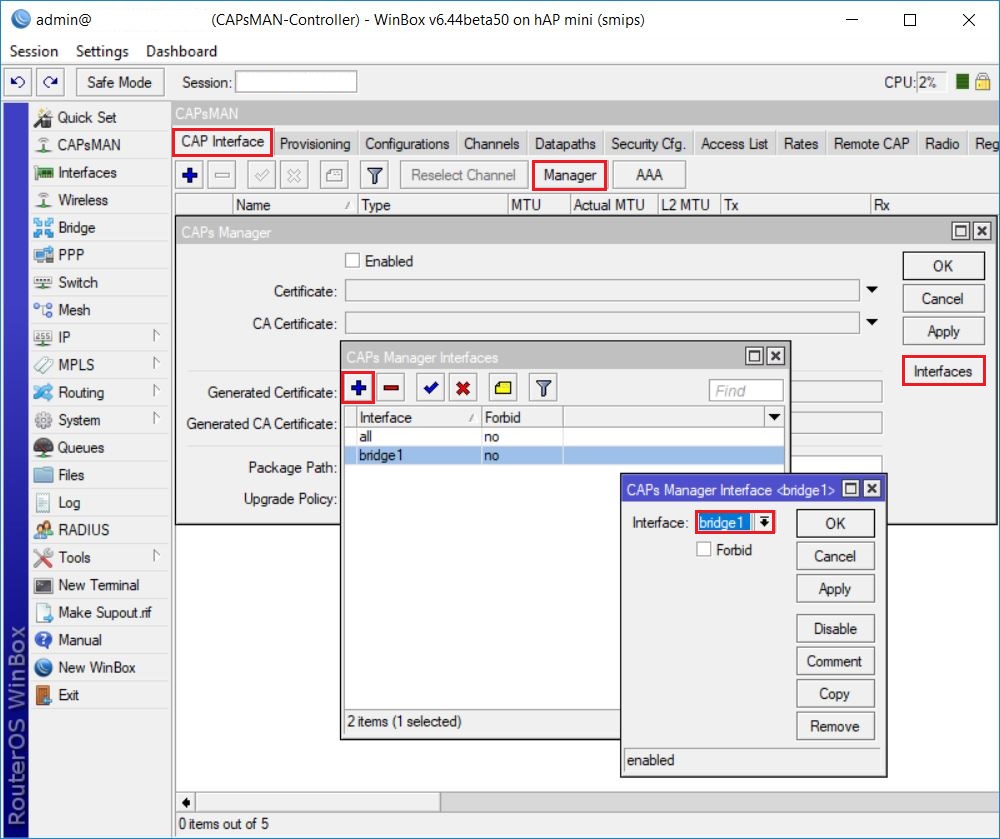This screenshot has height=839, width=1000.
Task: Click the Session input field
Action: [x=296, y=82]
